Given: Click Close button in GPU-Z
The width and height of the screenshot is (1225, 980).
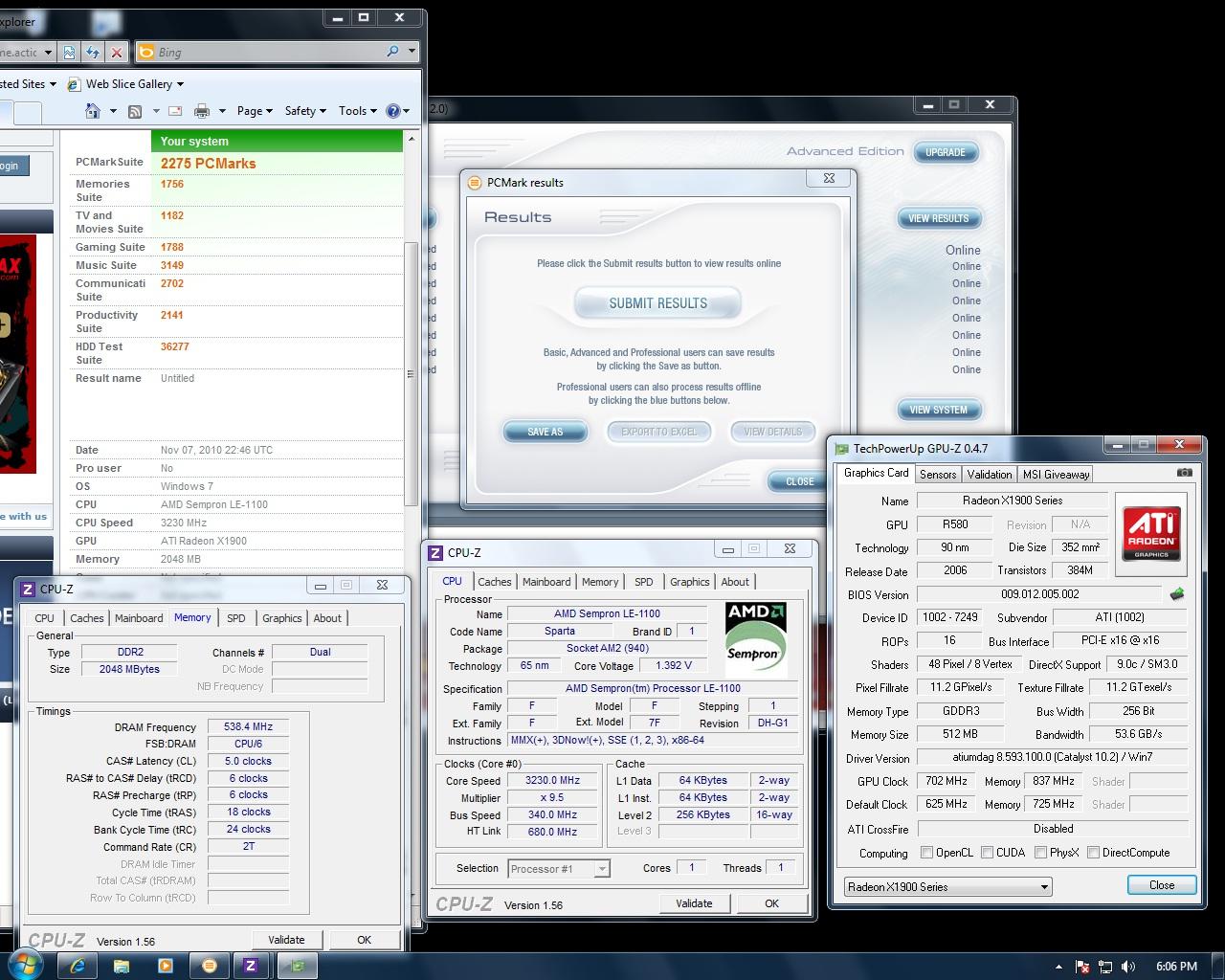Looking at the screenshot, I should pos(1162,885).
